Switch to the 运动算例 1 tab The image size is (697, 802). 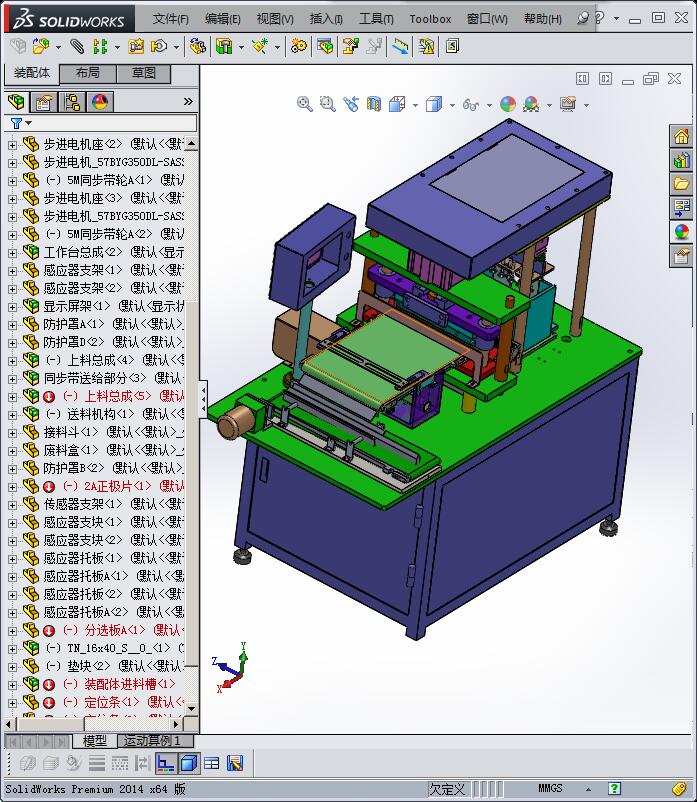click(155, 741)
